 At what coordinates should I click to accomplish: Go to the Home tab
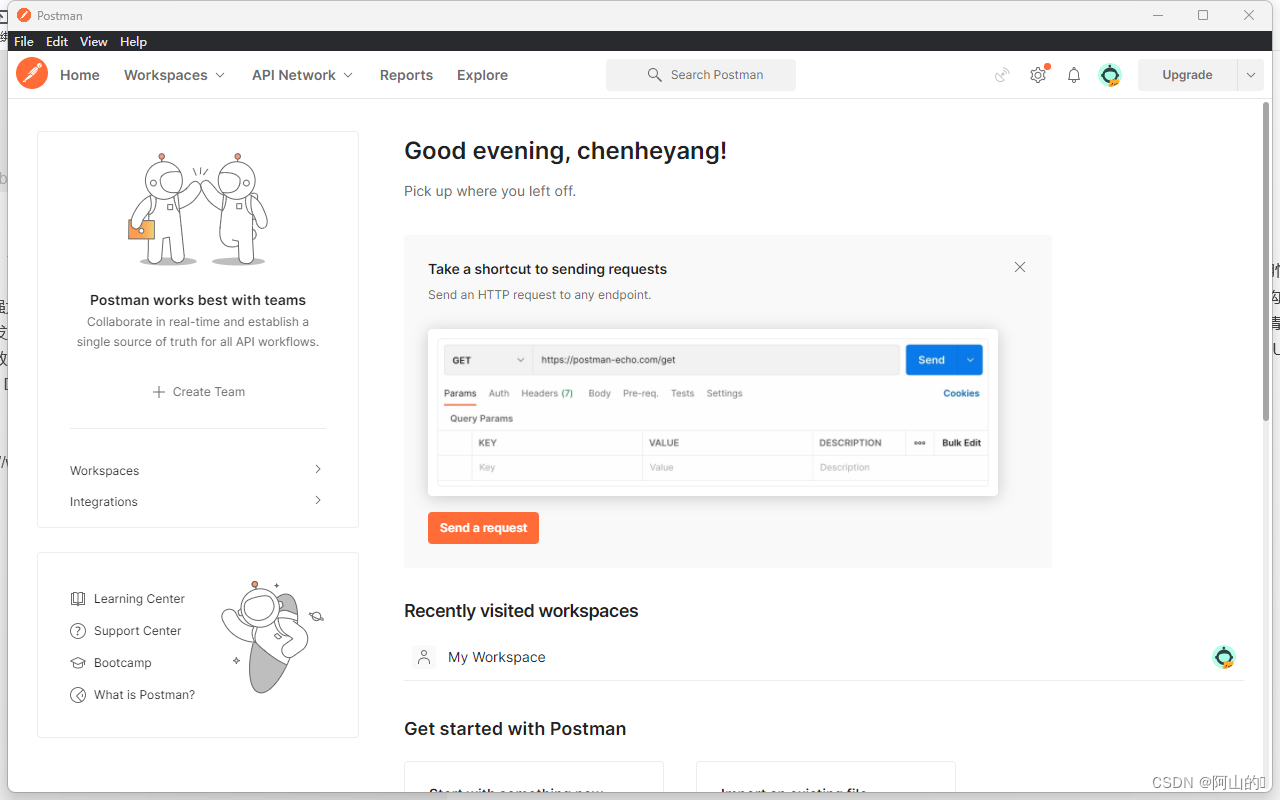pos(80,75)
